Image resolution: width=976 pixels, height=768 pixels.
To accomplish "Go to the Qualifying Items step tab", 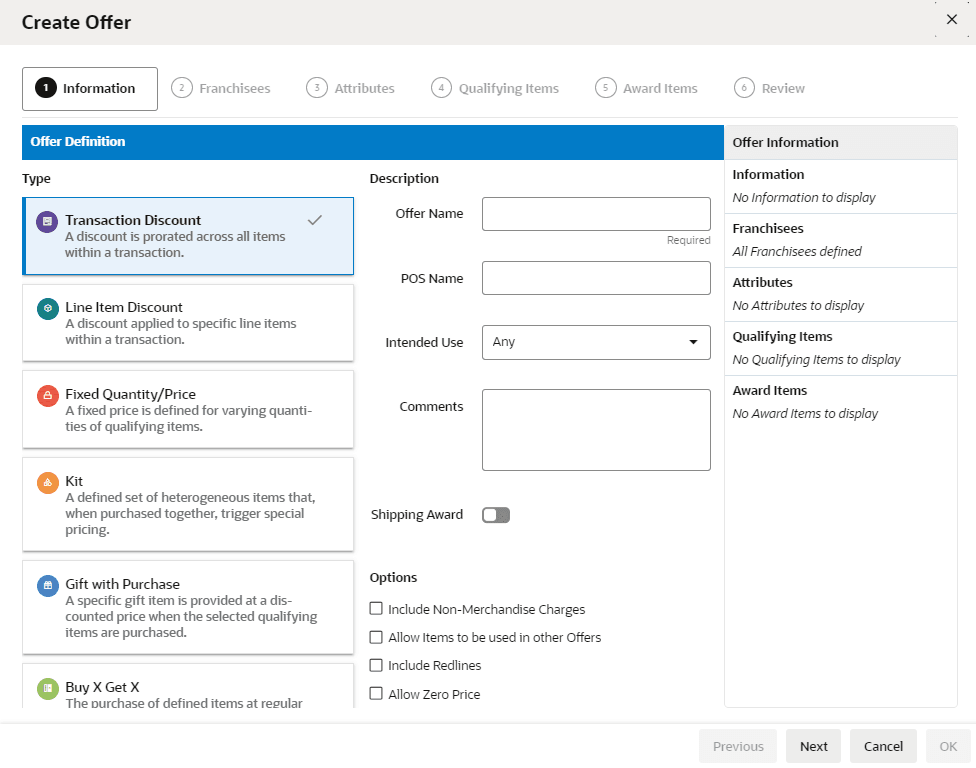I will click(x=495, y=88).
